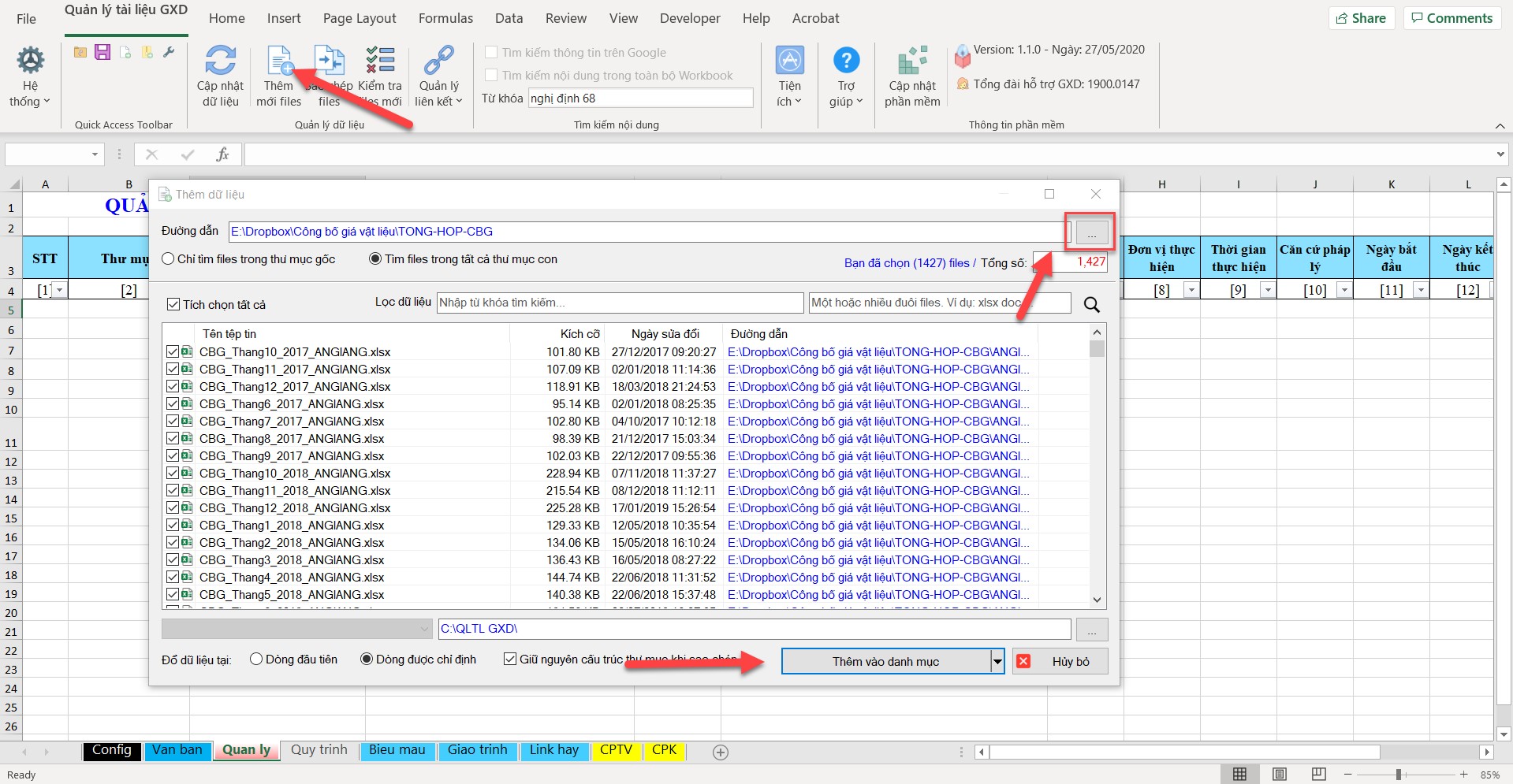Expand the formula bar chevron
This screenshot has width=1513, height=784.
(1500, 154)
